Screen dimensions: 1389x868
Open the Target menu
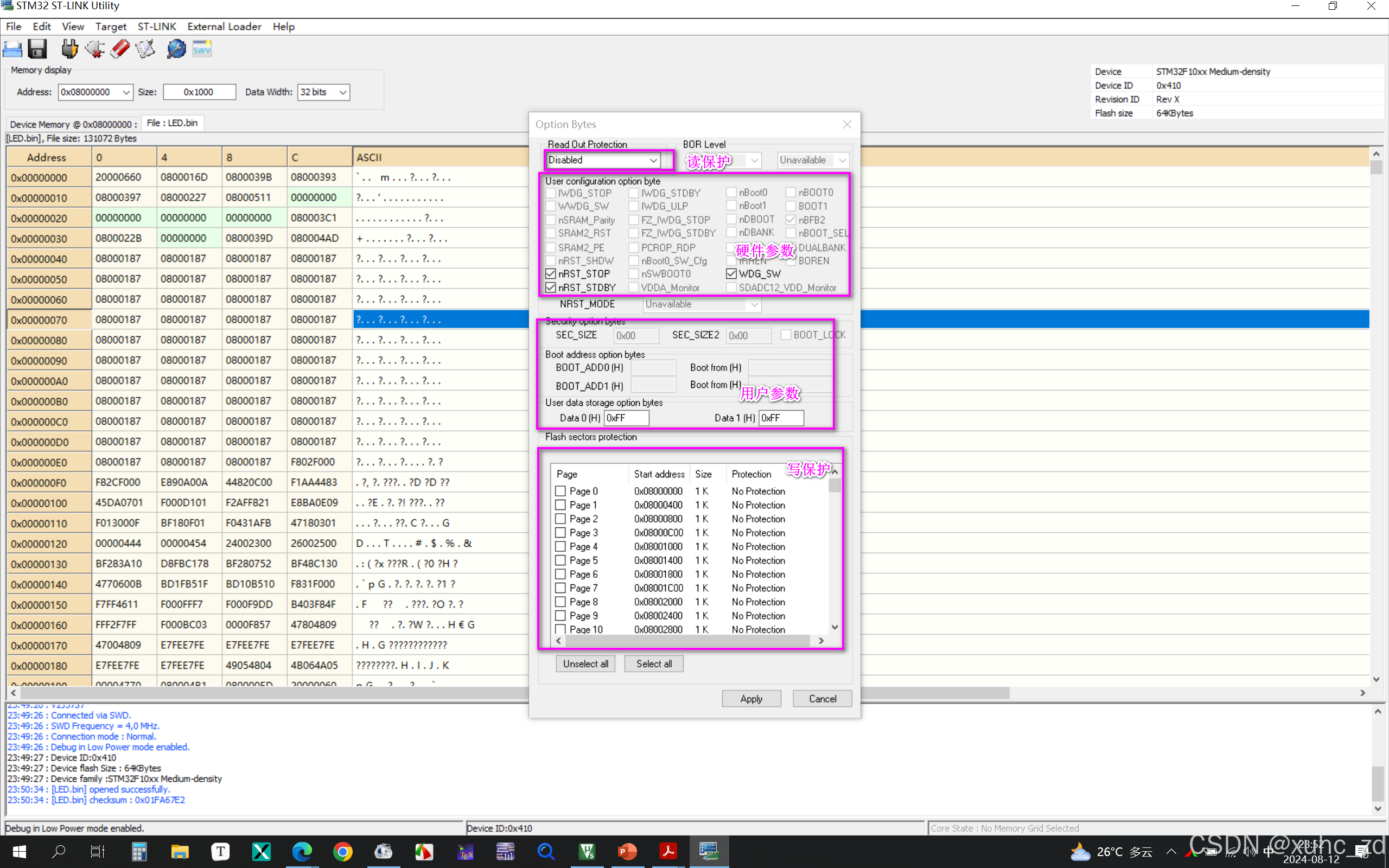pyautogui.click(x=111, y=27)
